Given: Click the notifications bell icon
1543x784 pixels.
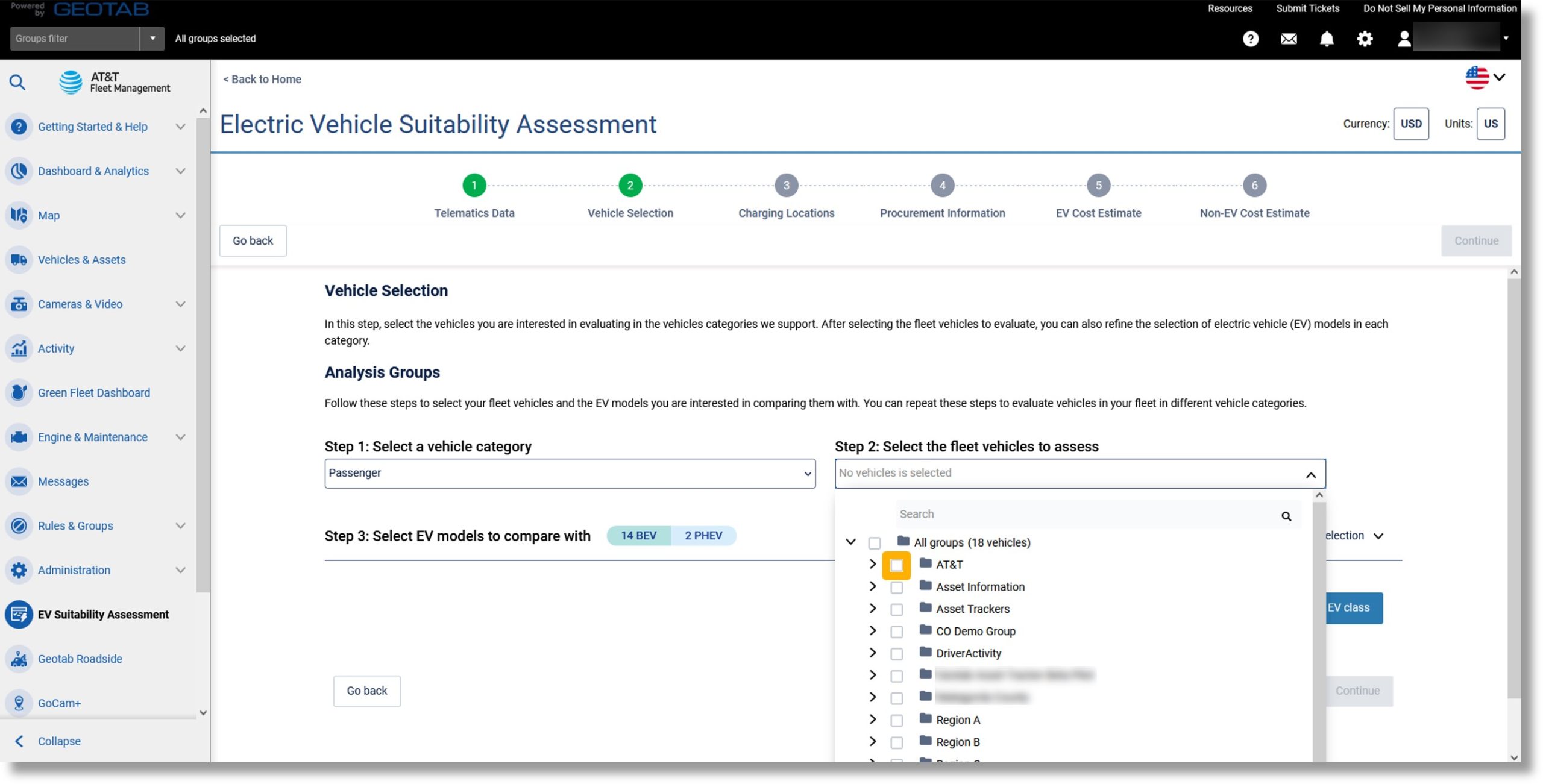Looking at the screenshot, I should point(1326,39).
